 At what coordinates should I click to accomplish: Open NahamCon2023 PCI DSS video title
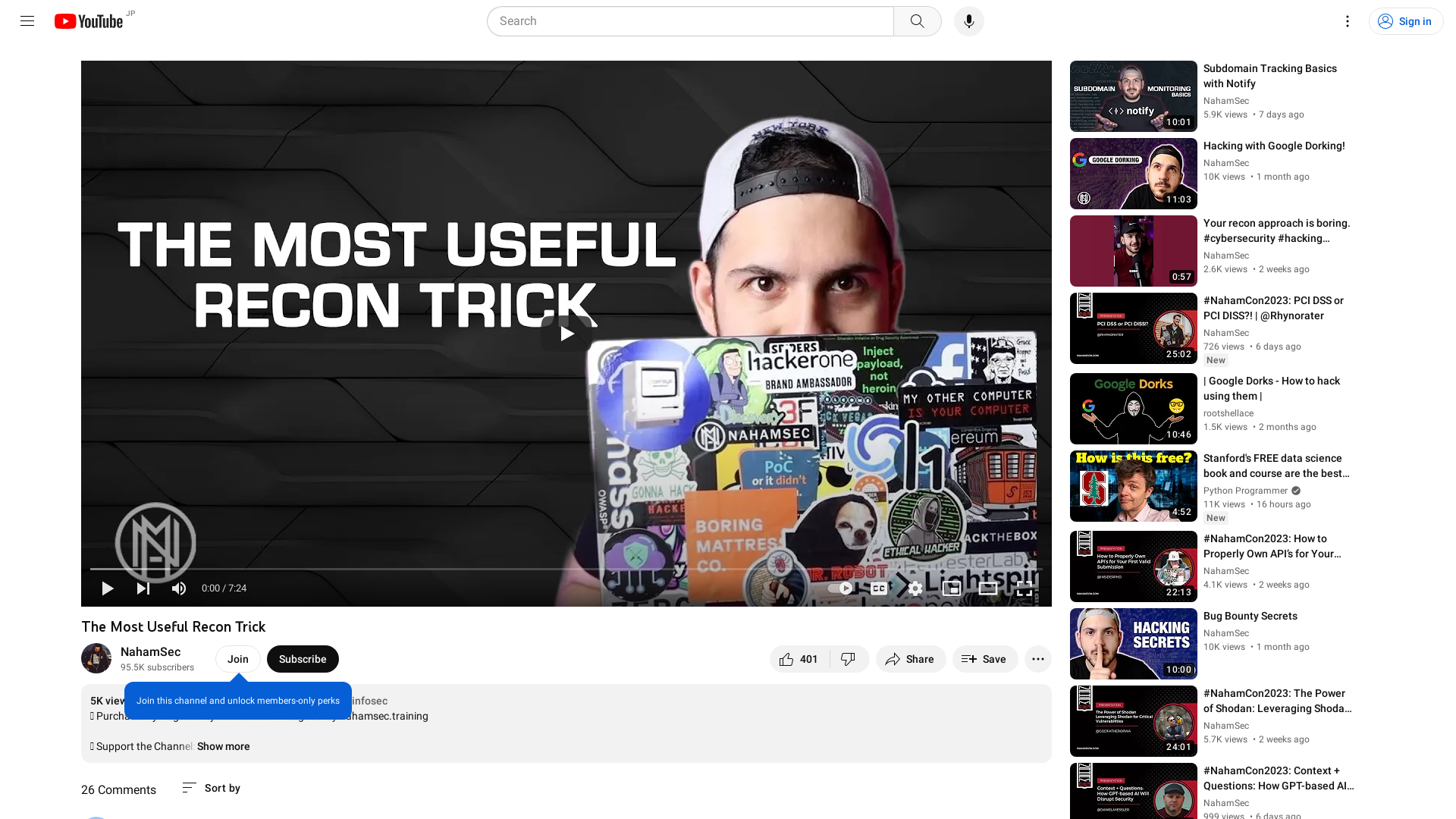[1272, 308]
